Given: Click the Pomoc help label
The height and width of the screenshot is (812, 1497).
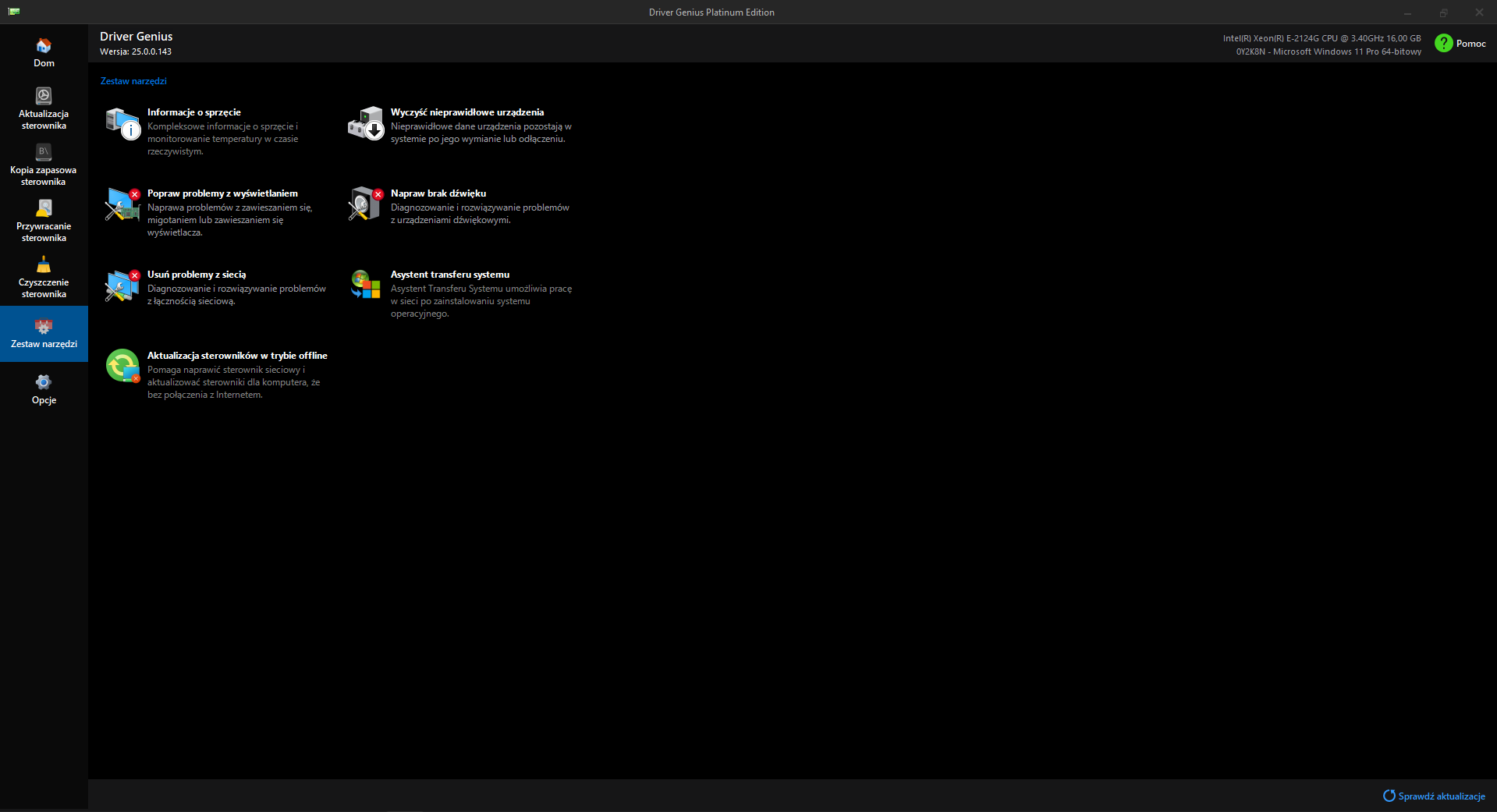Looking at the screenshot, I should click(x=1471, y=44).
